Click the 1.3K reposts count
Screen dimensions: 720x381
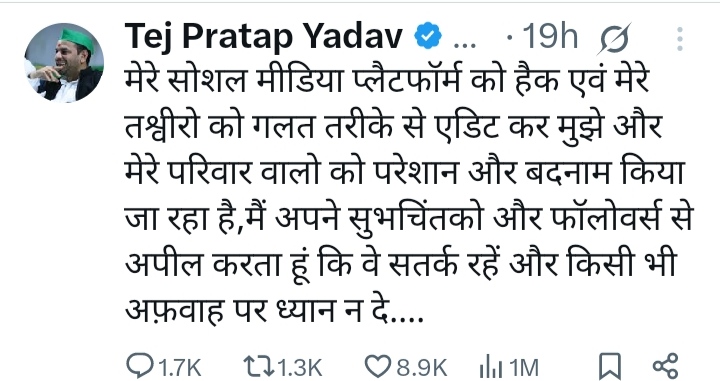click(300, 368)
